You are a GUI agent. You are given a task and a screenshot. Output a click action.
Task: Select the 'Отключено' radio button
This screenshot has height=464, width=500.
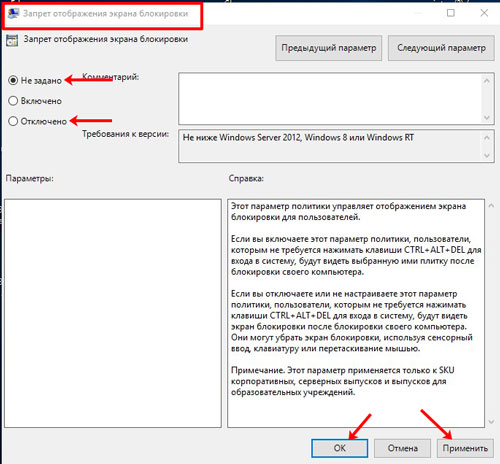13,121
